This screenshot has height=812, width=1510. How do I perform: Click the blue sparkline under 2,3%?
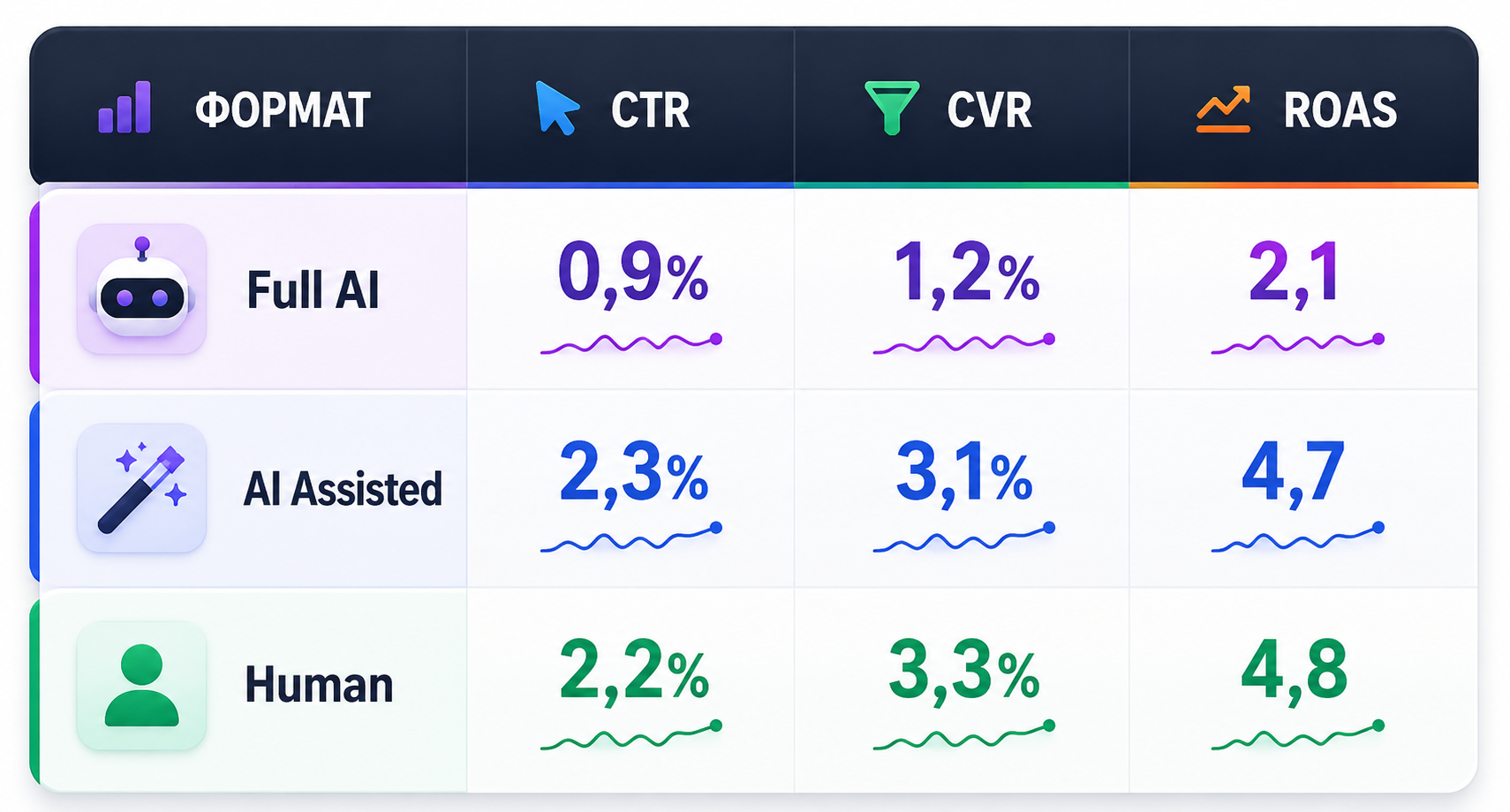(631, 537)
